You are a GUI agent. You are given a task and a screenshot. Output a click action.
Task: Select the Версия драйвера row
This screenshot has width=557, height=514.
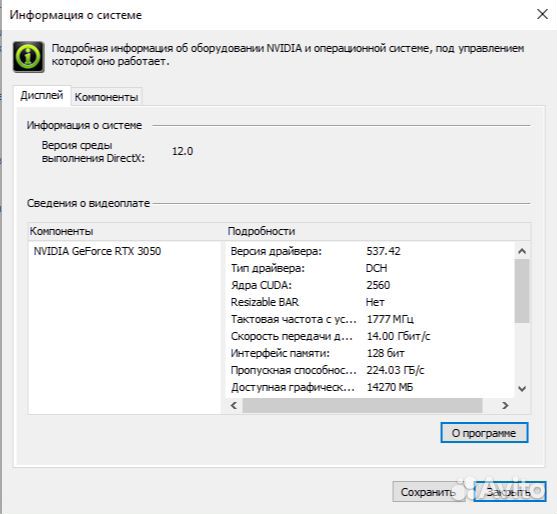[x=371, y=251]
